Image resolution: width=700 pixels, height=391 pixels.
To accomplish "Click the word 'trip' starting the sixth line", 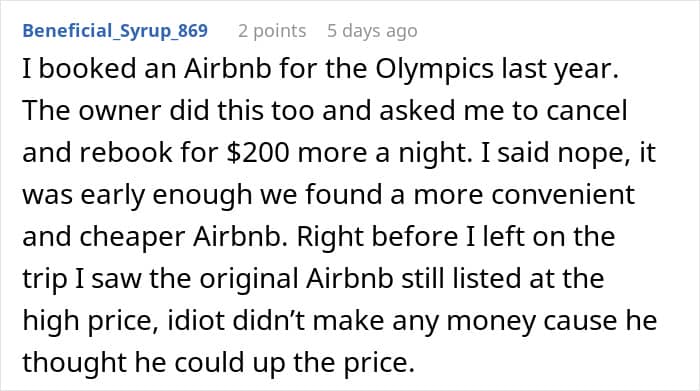I will point(44,279).
